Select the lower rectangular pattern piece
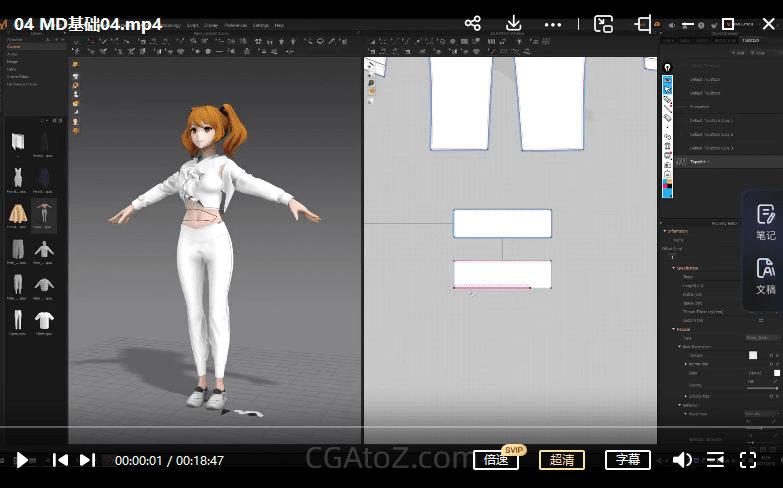This screenshot has height=488, width=783. click(x=502, y=274)
